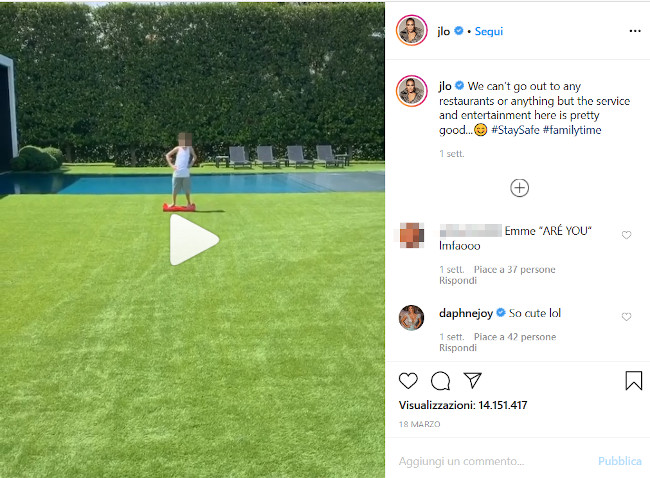The width and height of the screenshot is (650, 478).
Task: Submit comment with the Pubblica button
Action: pyautogui.click(x=619, y=461)
